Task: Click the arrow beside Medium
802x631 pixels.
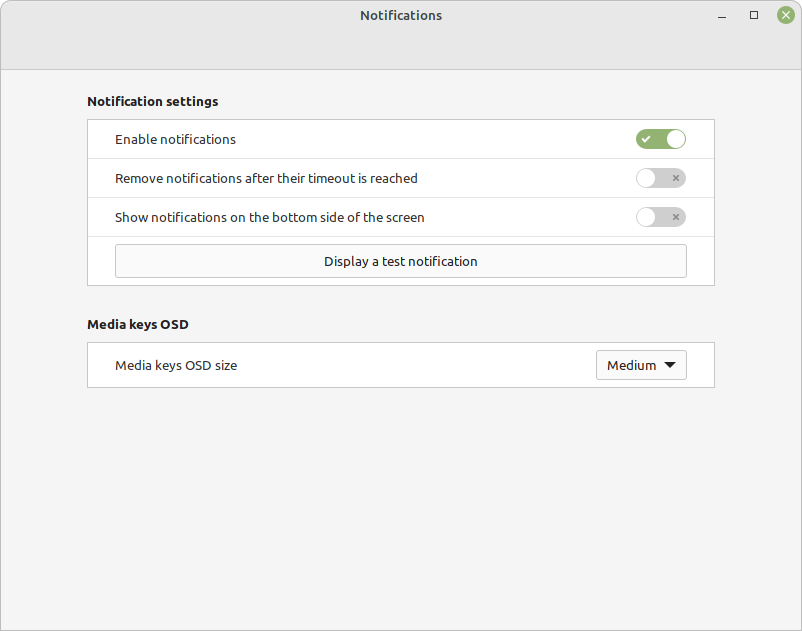Action: (670, 365)
